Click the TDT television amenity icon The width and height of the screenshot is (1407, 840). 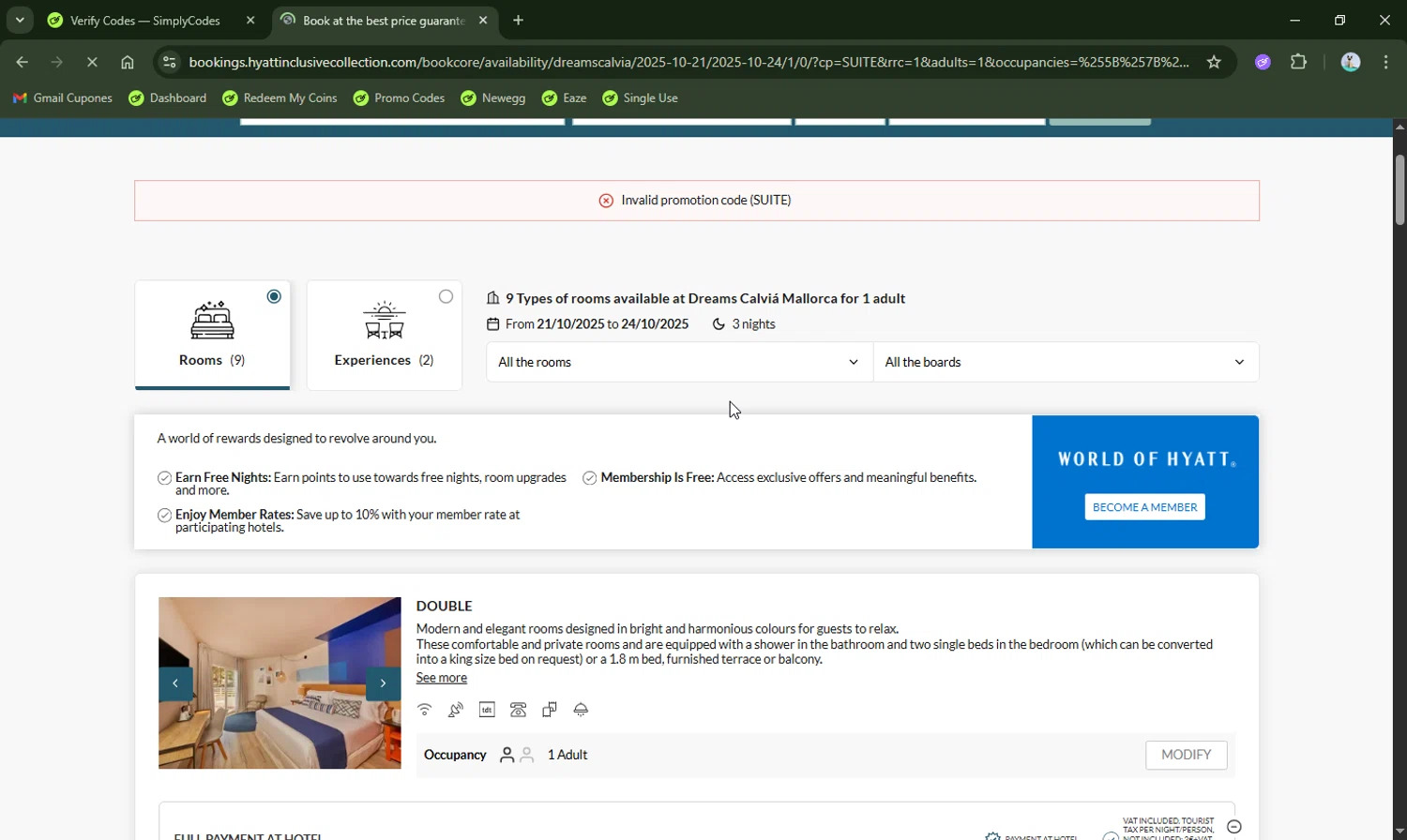[487, 710]
